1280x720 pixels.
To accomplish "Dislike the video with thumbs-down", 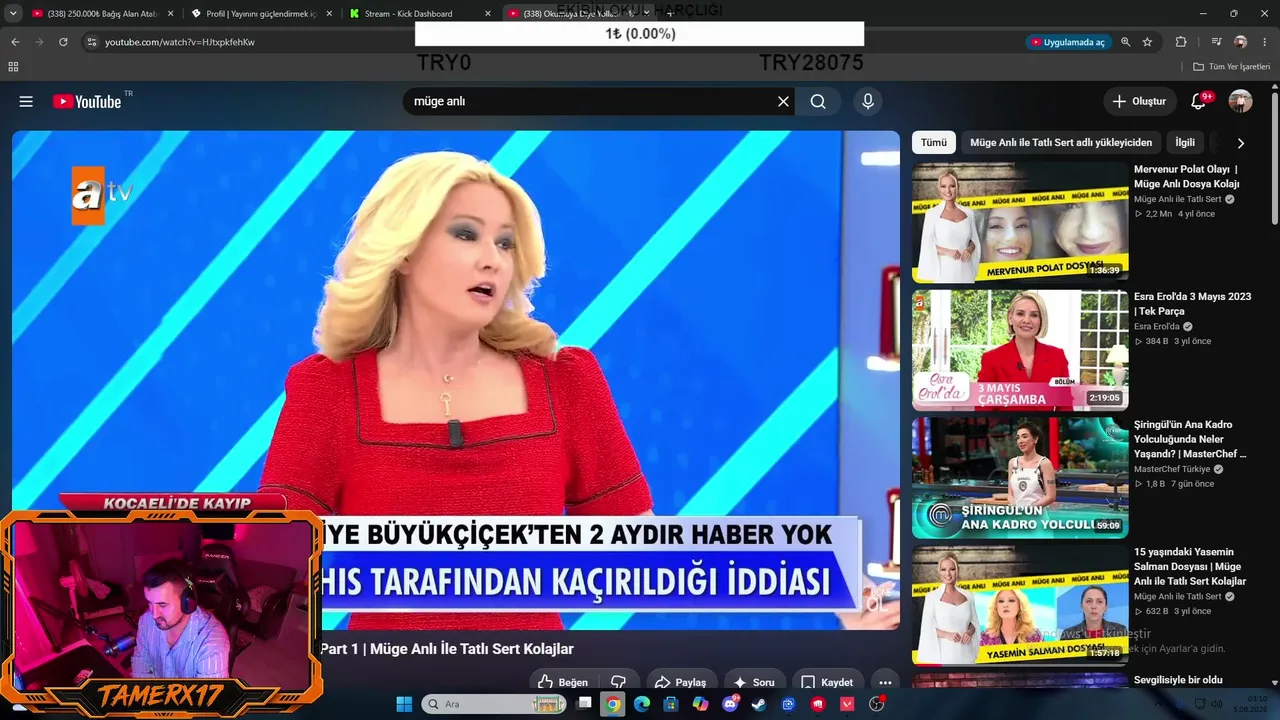I will point(619,682).
